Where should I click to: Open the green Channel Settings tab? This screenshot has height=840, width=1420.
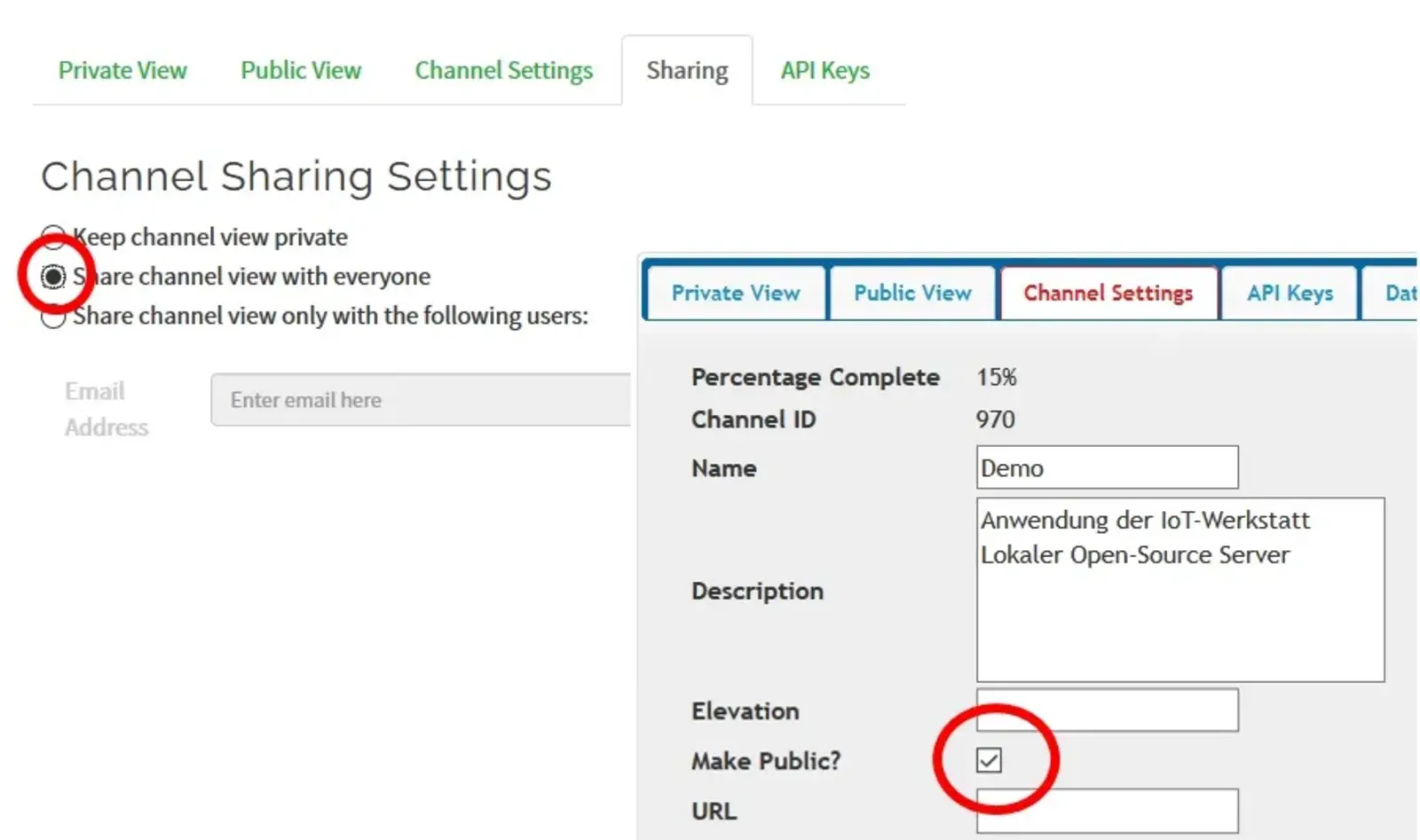click(503, 70)
